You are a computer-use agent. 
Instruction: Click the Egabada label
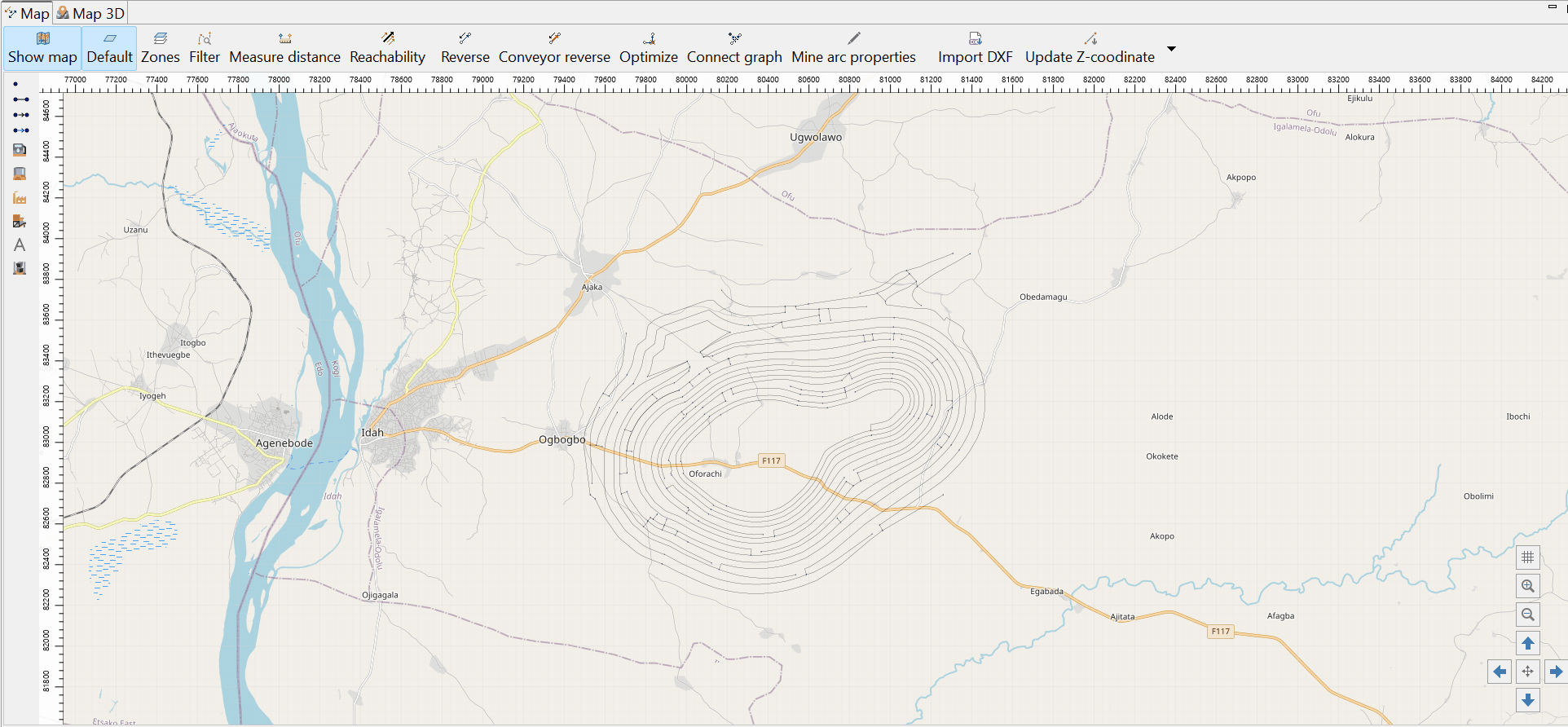[1046, 592]
